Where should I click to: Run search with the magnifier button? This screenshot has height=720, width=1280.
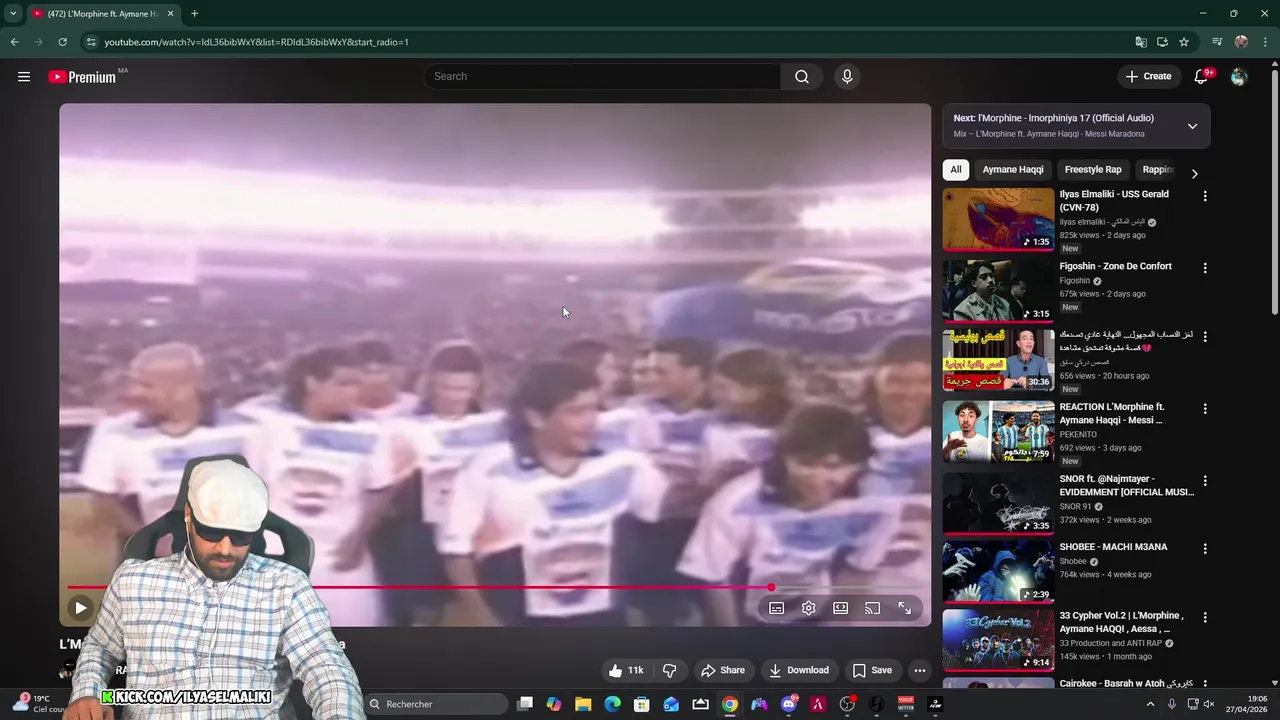[802, 76]
